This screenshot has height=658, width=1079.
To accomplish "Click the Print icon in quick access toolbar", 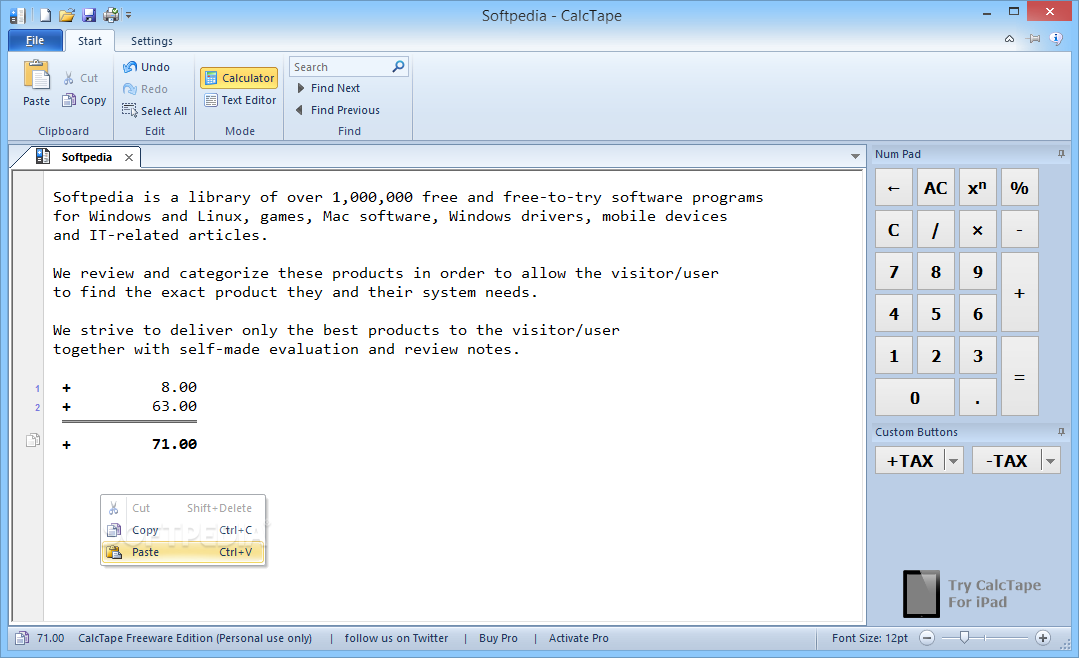I will (111, 14).
